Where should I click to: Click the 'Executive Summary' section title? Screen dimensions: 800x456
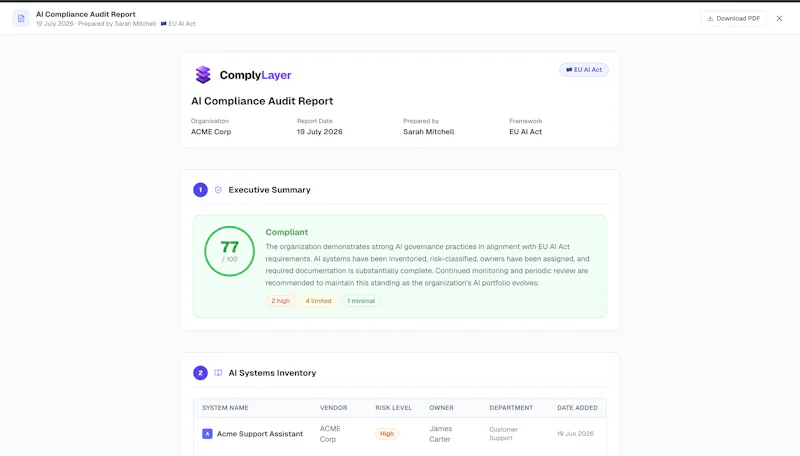tap(269, 190)
